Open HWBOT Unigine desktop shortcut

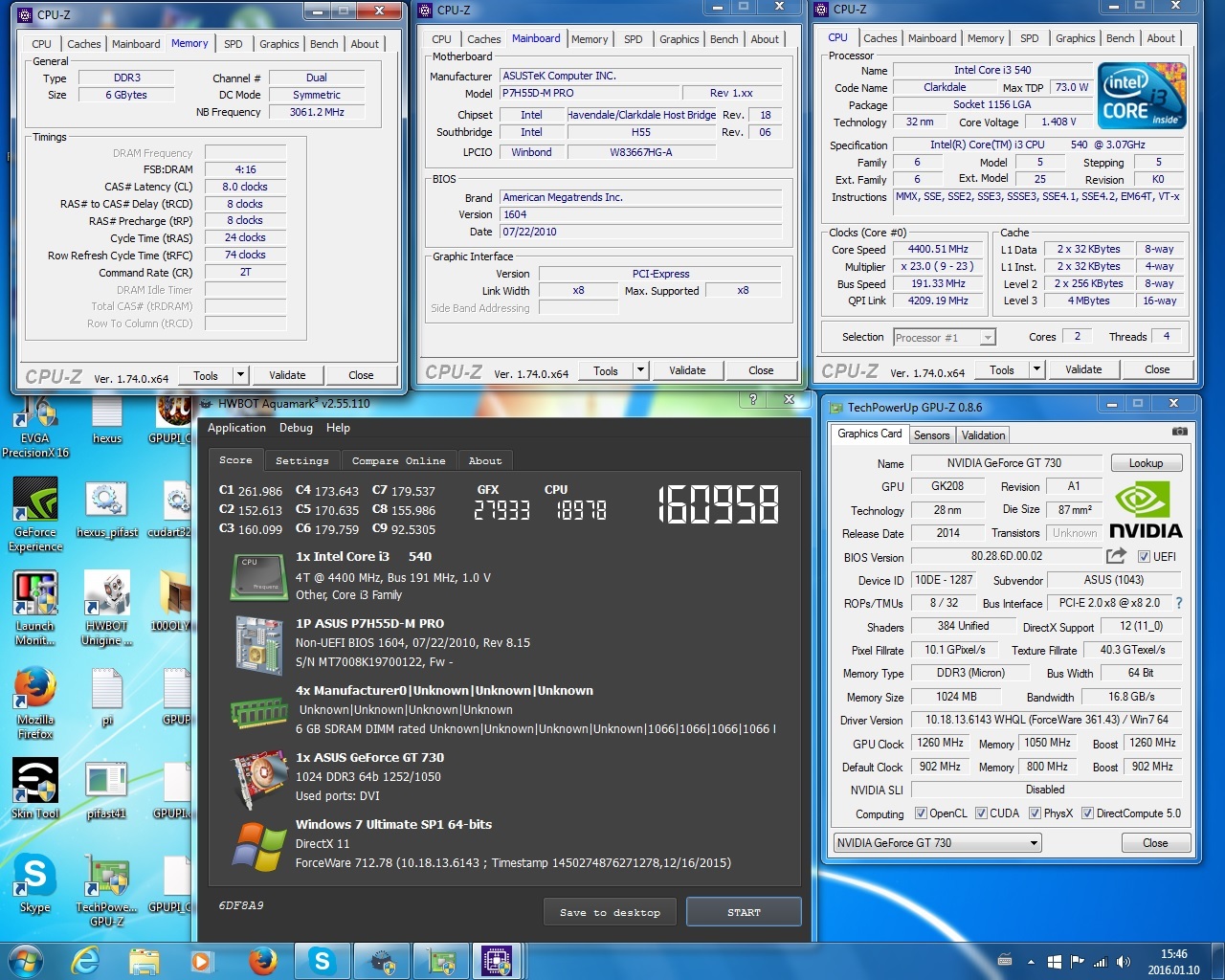tap(107, 609)
